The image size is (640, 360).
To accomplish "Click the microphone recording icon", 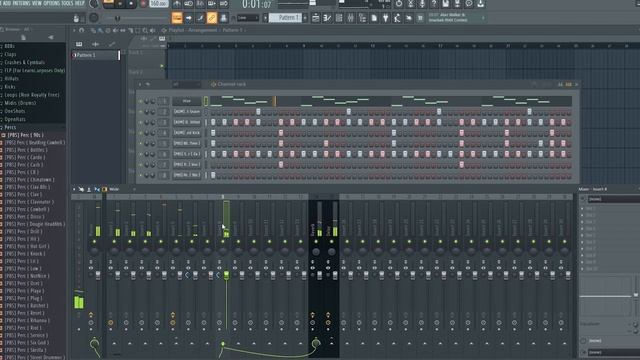I will pyautogui.click(x=422, y=4).
